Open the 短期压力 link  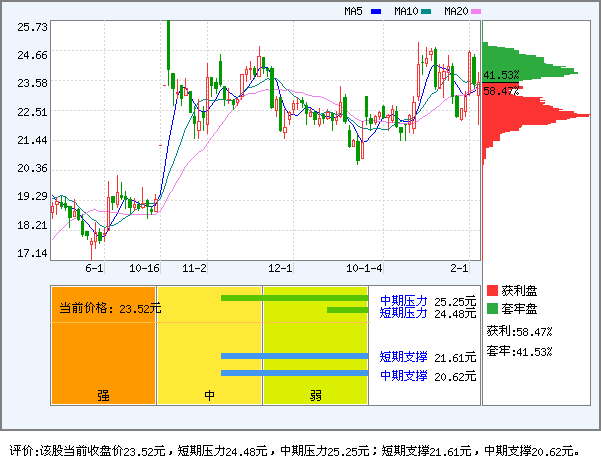(403, 313)
